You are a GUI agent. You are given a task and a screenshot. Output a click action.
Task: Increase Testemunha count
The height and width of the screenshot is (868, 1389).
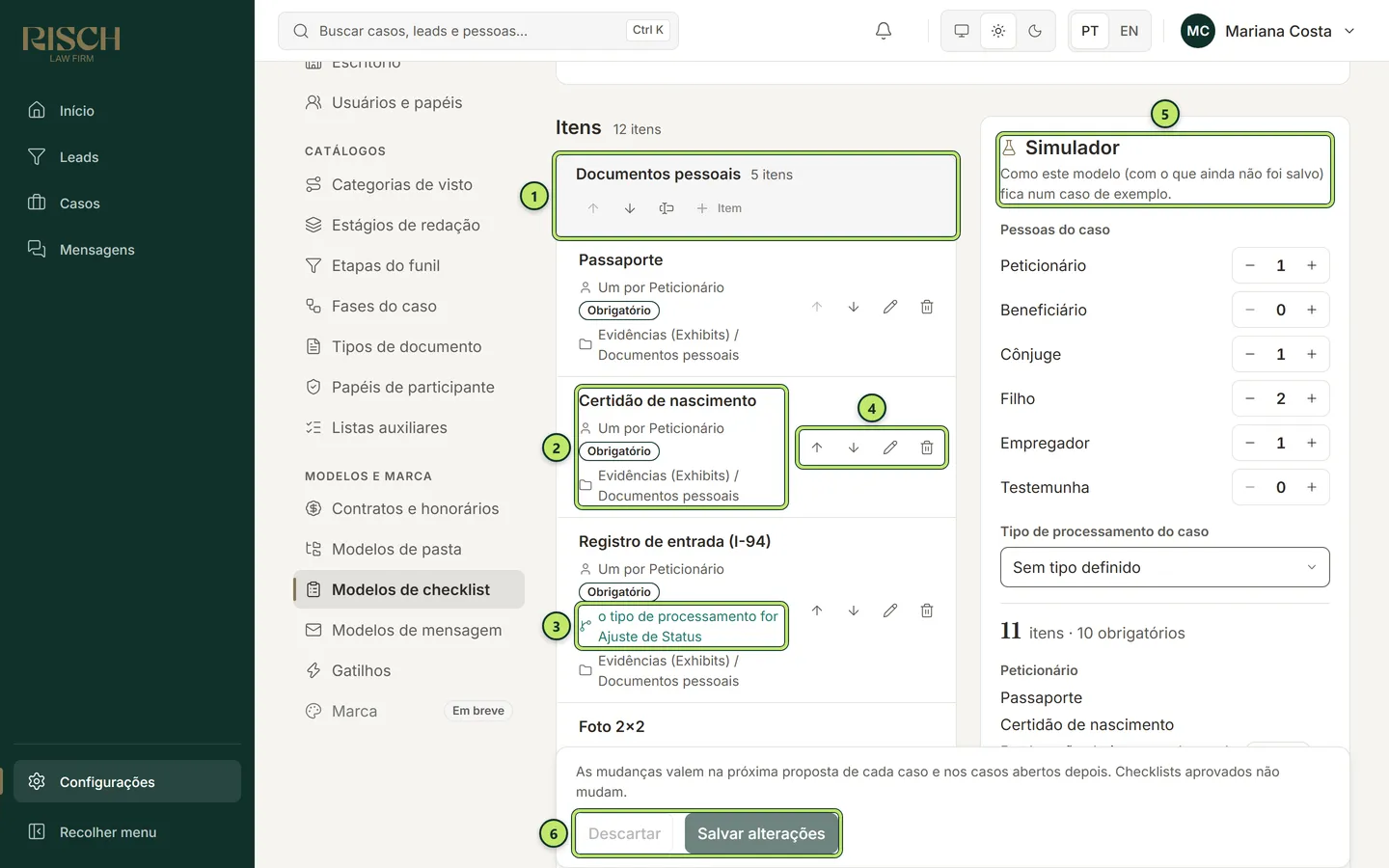click(x=1312, y=487)
